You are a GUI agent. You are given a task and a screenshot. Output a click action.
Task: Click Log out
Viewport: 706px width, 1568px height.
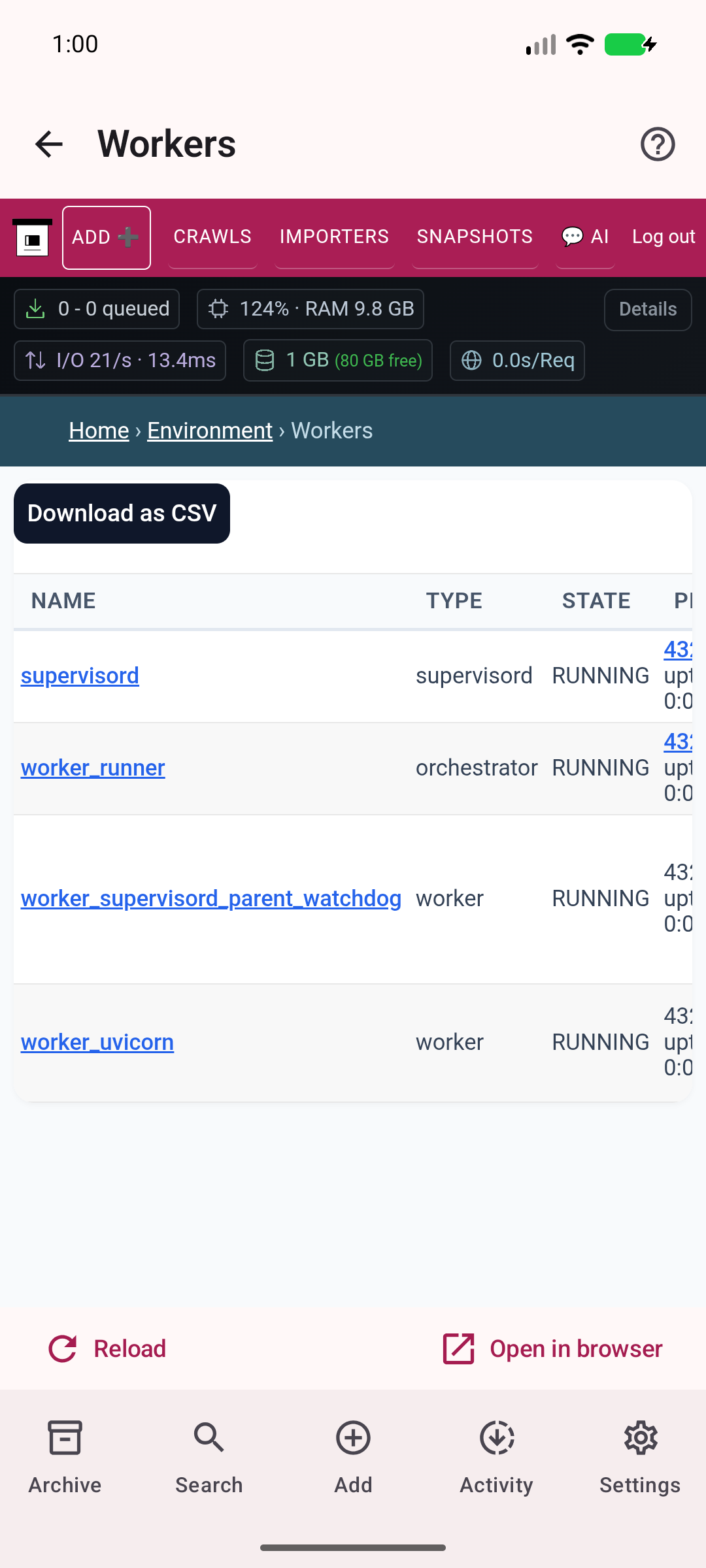point(664,237)
